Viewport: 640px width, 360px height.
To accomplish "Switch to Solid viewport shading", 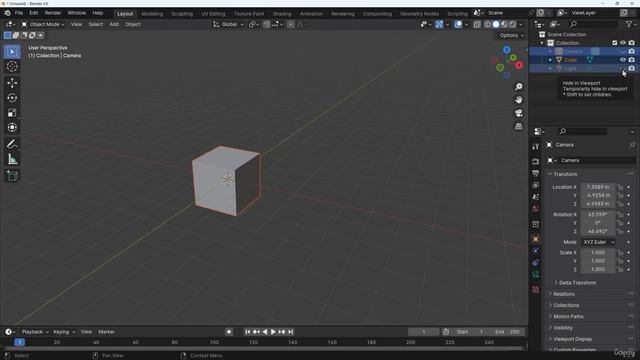I will click(496, 24).
